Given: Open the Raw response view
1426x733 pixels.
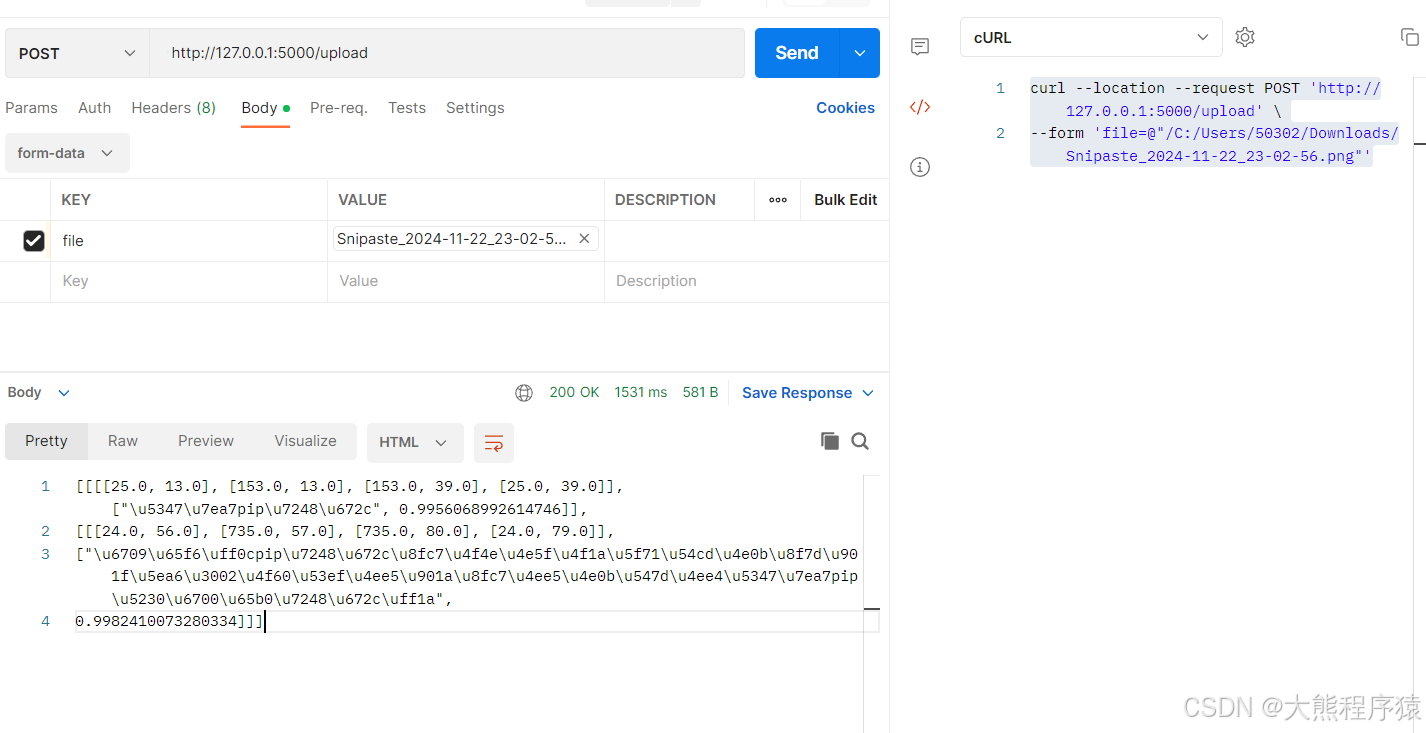Looking at the screenshot, I should [x=122, y=440].
